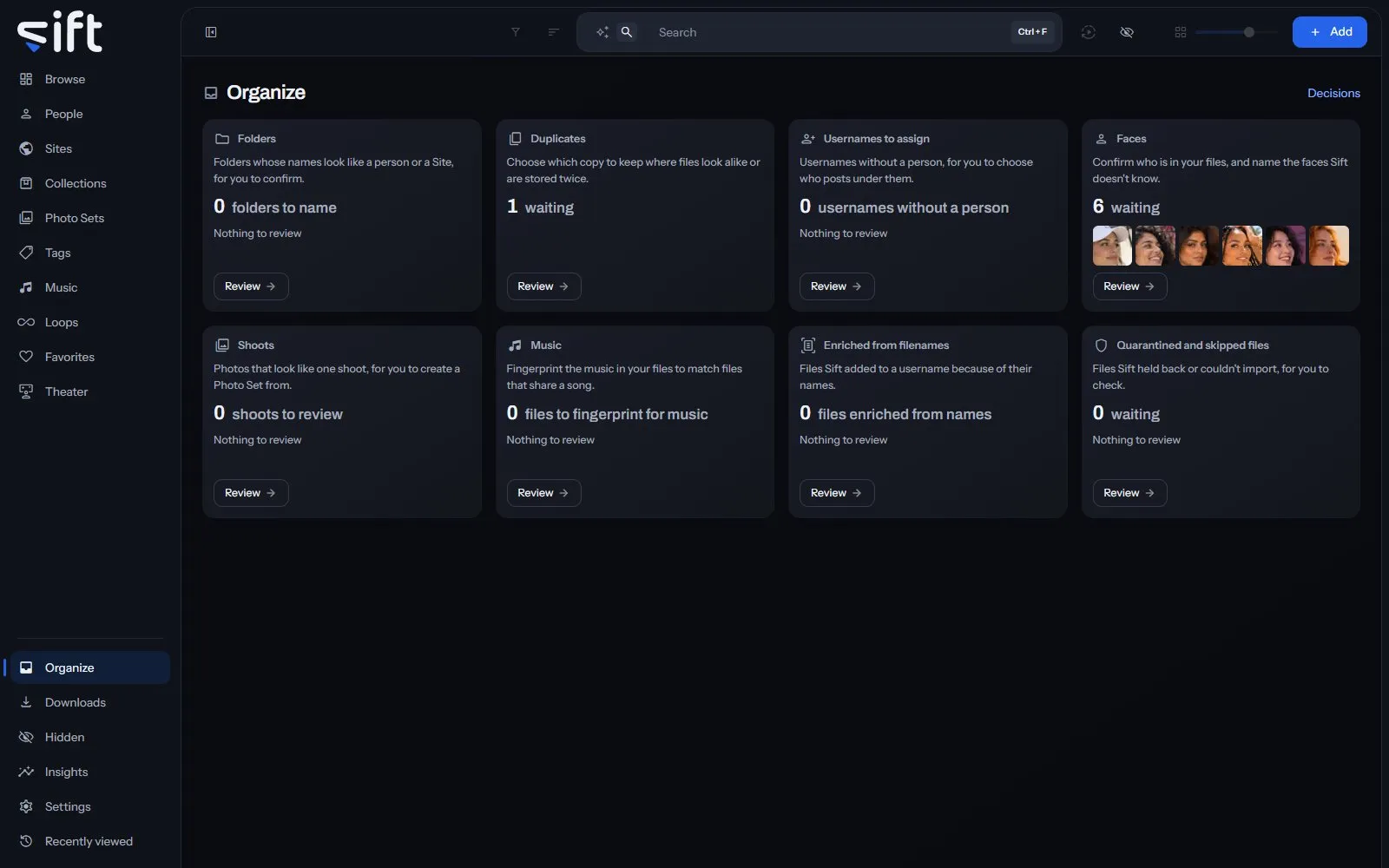Click the Theater sidebar icon
Image resolution: width=1389 pixels, height=868 pixels.
click(x=26, y=391)
